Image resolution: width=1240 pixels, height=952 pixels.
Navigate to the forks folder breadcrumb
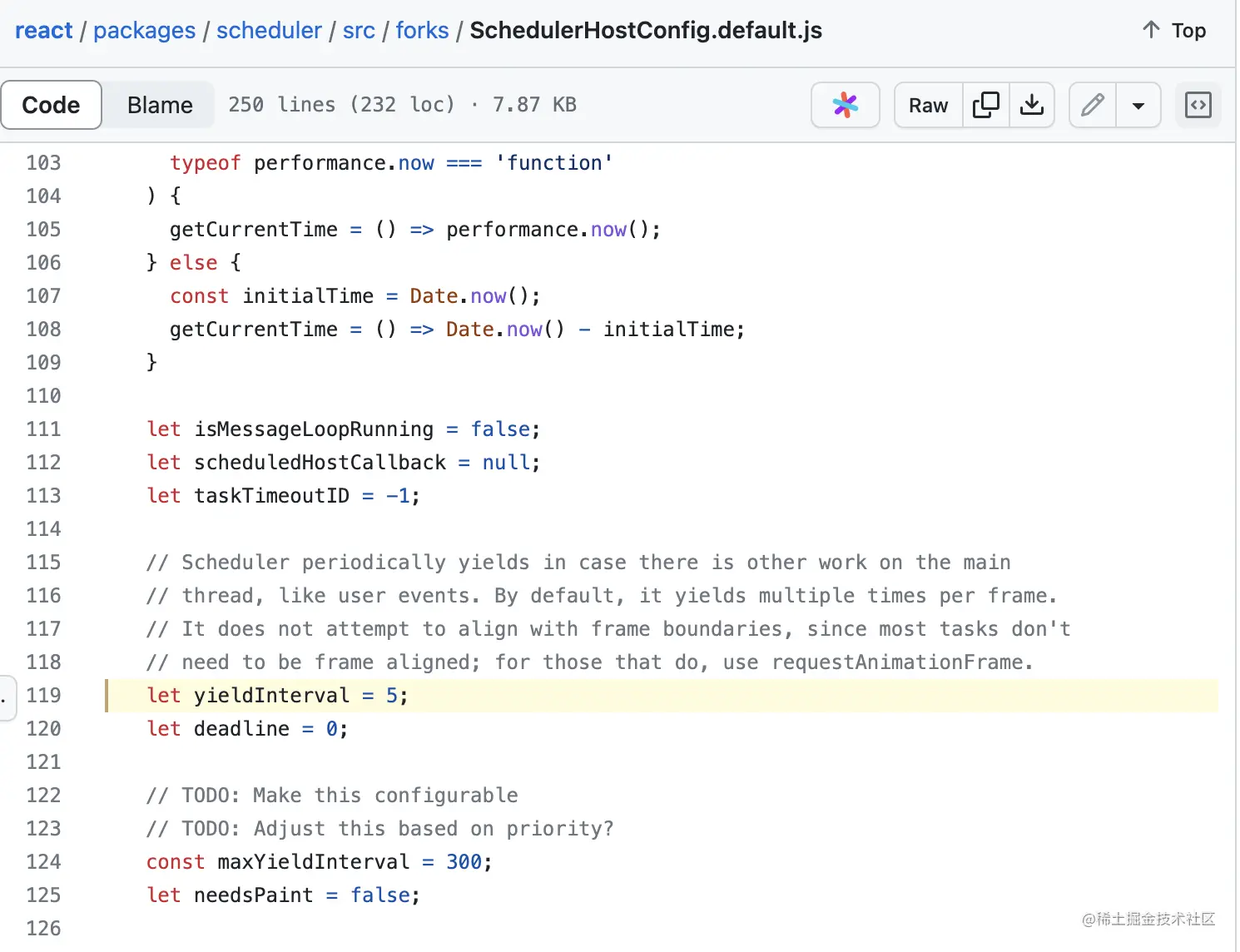(422, 30)
